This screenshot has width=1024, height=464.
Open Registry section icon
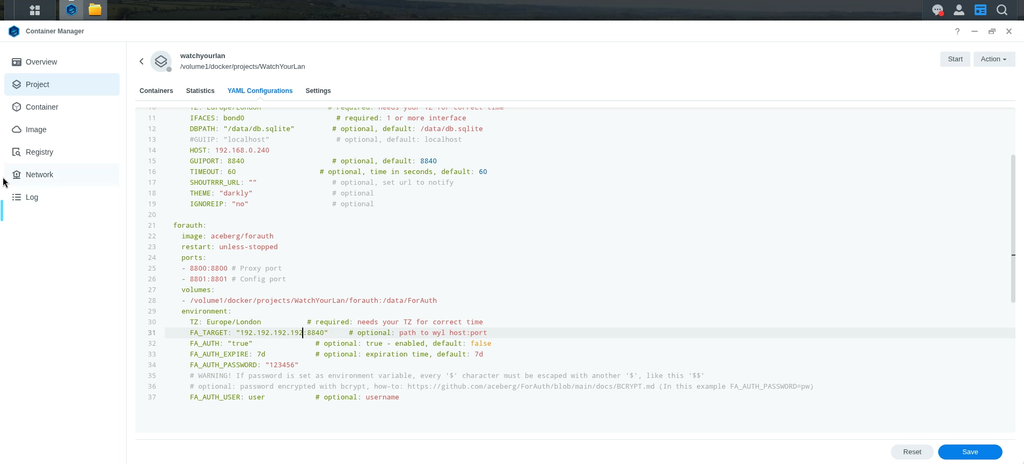(17, 152)
